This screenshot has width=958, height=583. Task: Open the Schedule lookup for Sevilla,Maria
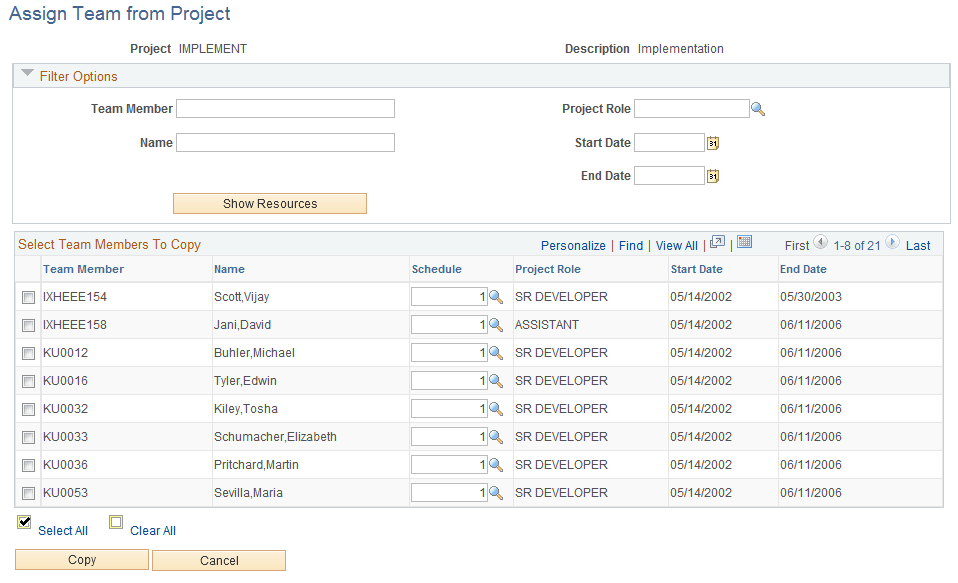click(x=495, y=492)
